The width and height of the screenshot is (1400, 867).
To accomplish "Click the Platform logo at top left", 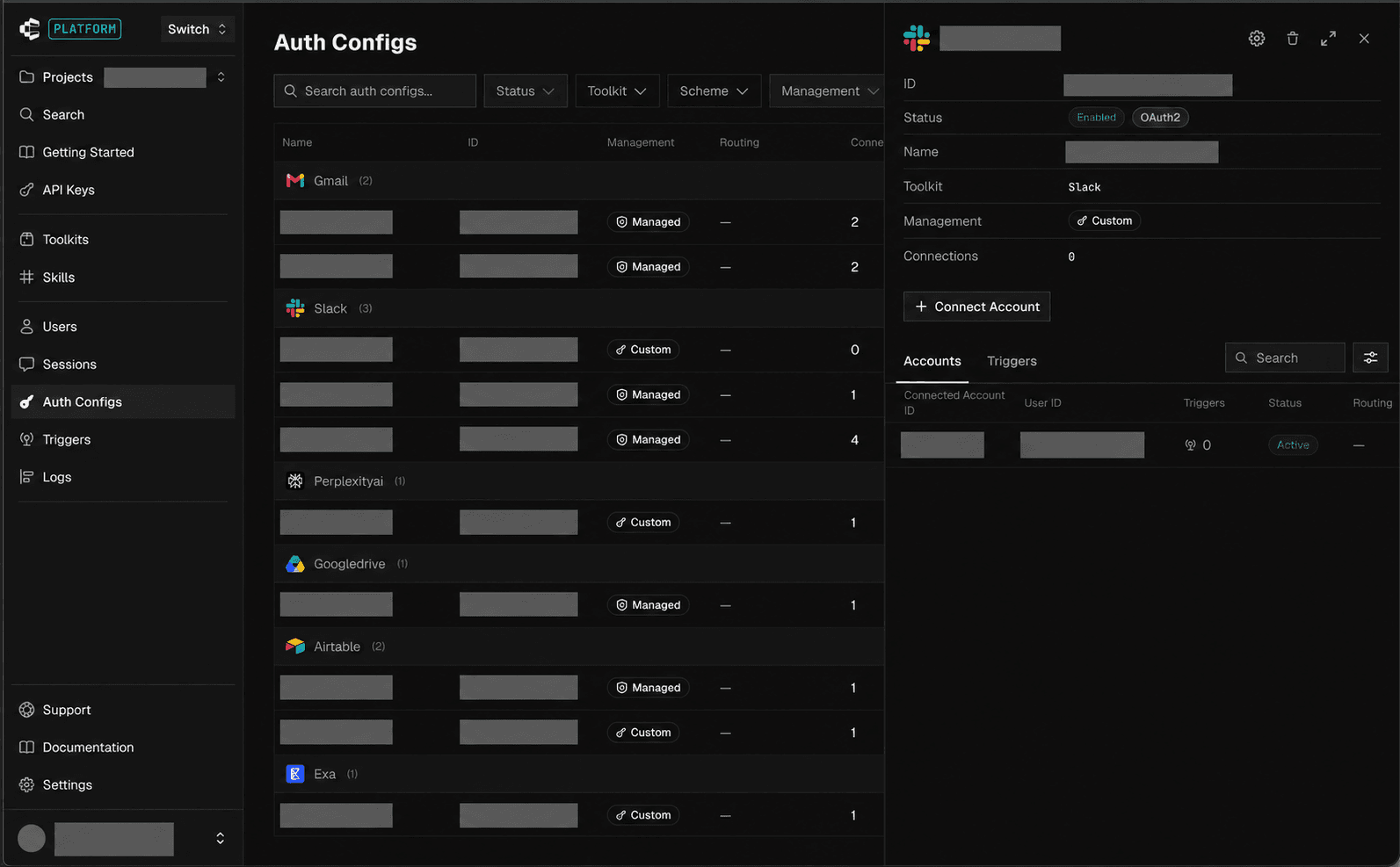I will 30,29.
